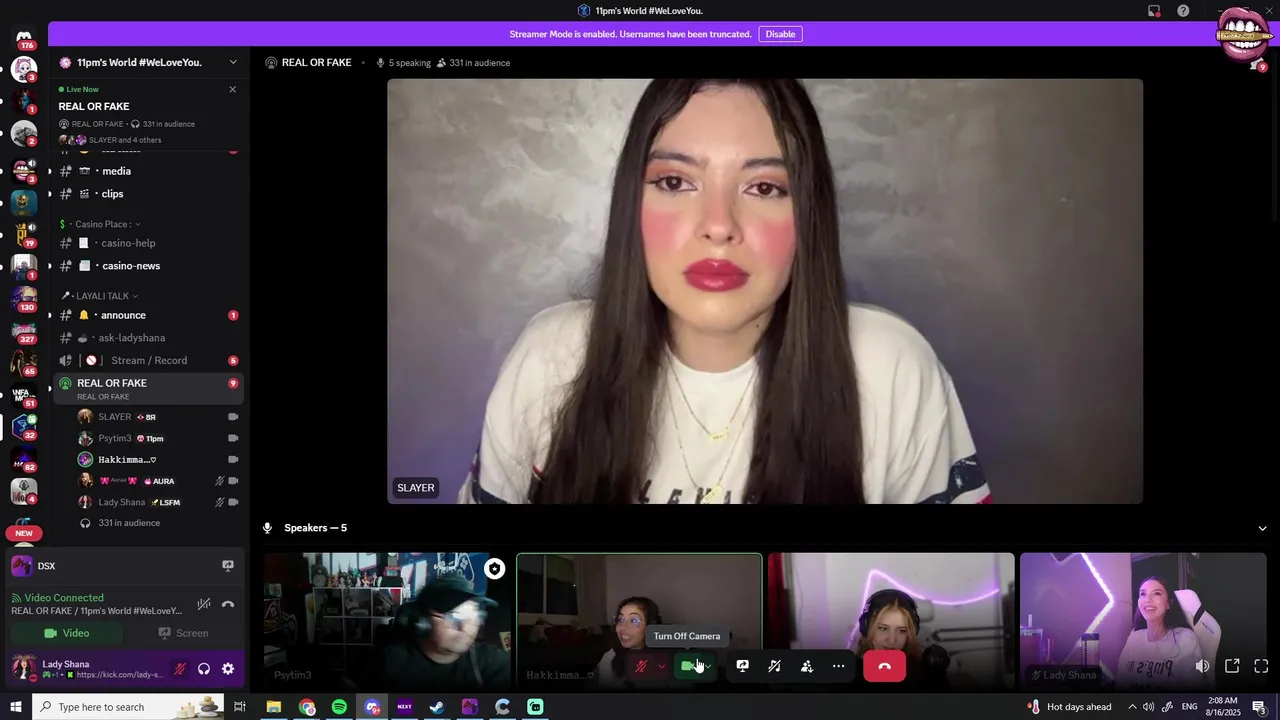Disable Streamer Mode via Disable button

[780, 34]
